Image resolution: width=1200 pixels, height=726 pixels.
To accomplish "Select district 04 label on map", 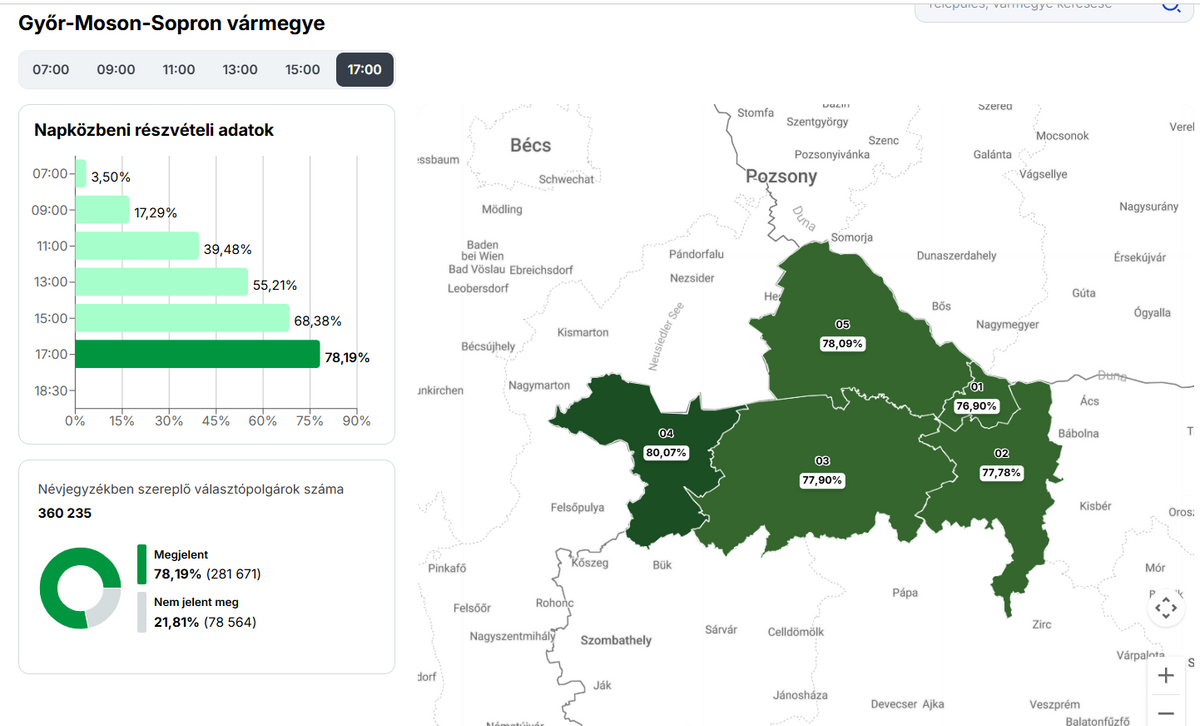I will (x=667, y=433).
